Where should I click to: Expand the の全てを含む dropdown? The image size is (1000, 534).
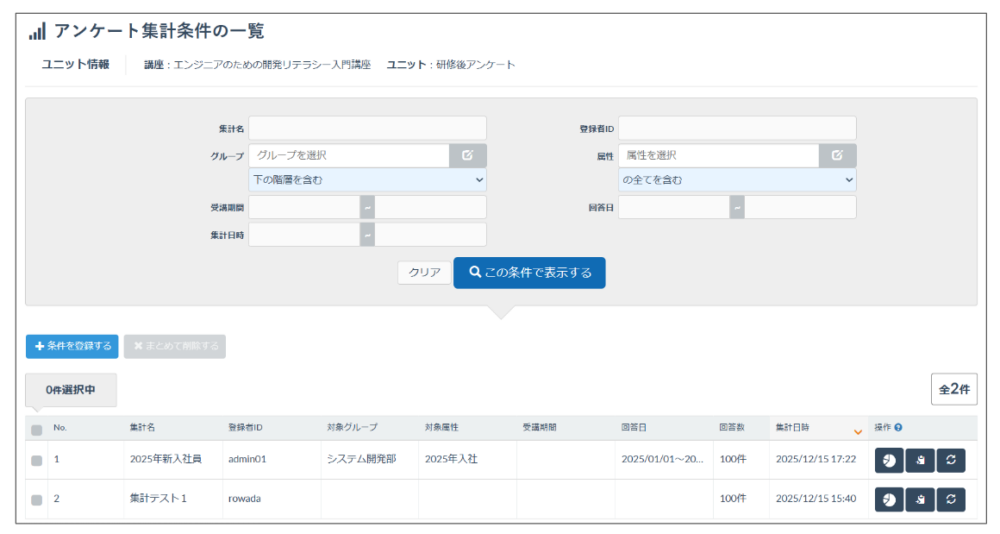click(x=737, y=180)
